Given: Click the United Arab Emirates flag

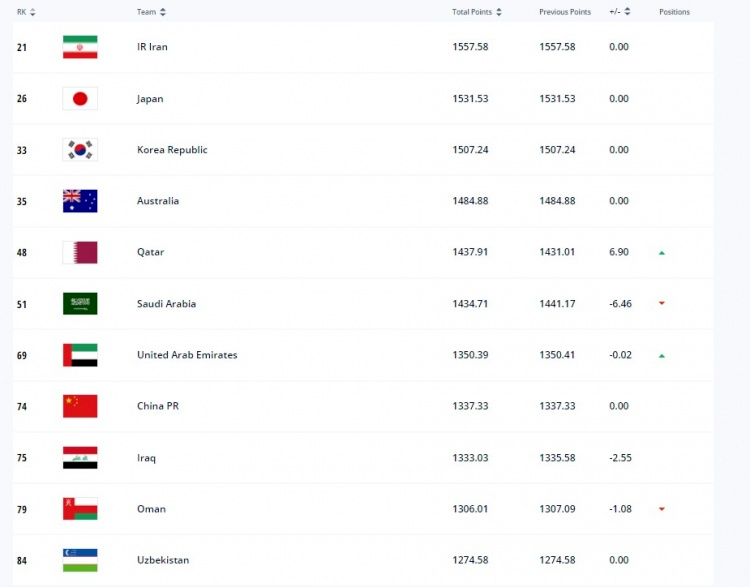Looking at the screenshot, I should [80, 355].
